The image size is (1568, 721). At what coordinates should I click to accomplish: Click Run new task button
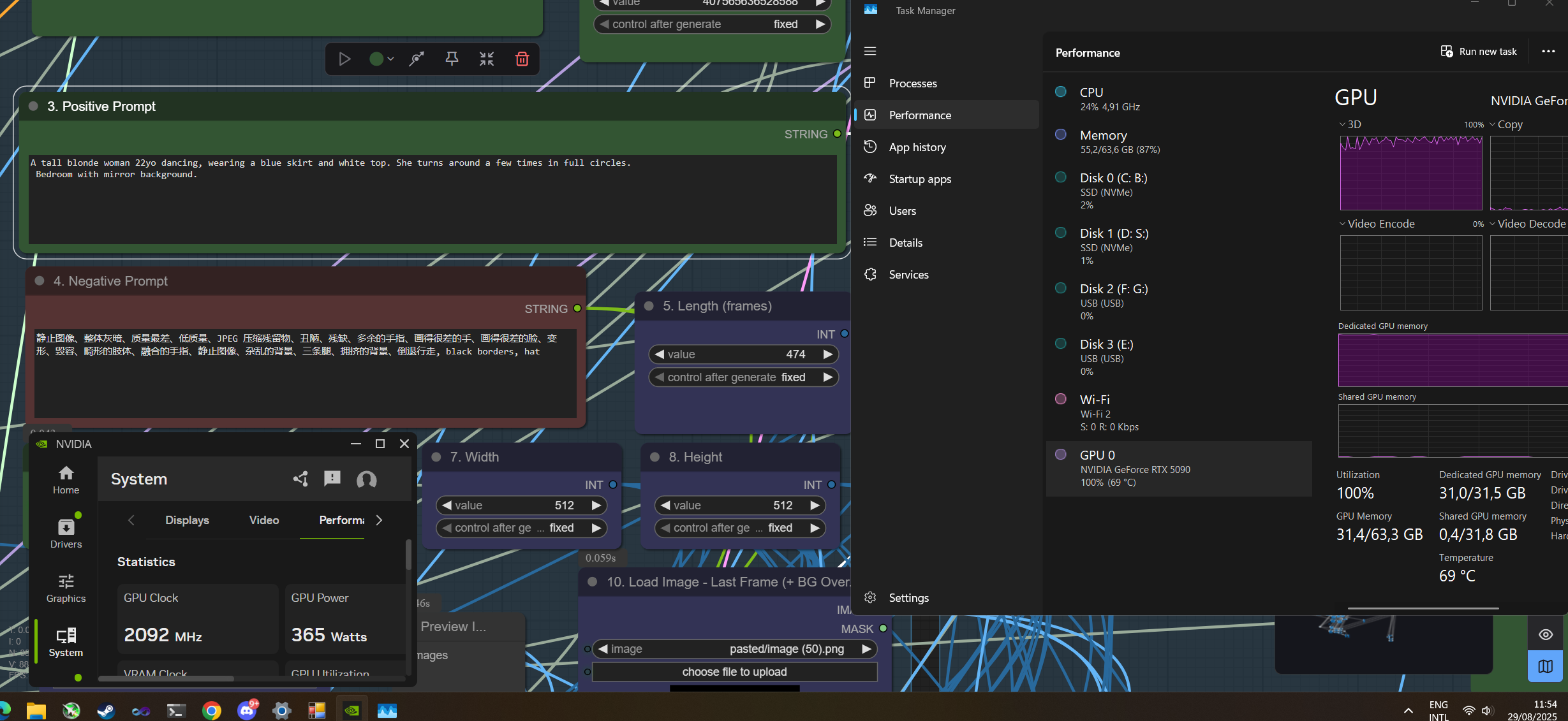pyautogui.click(x=1479, y=52)
